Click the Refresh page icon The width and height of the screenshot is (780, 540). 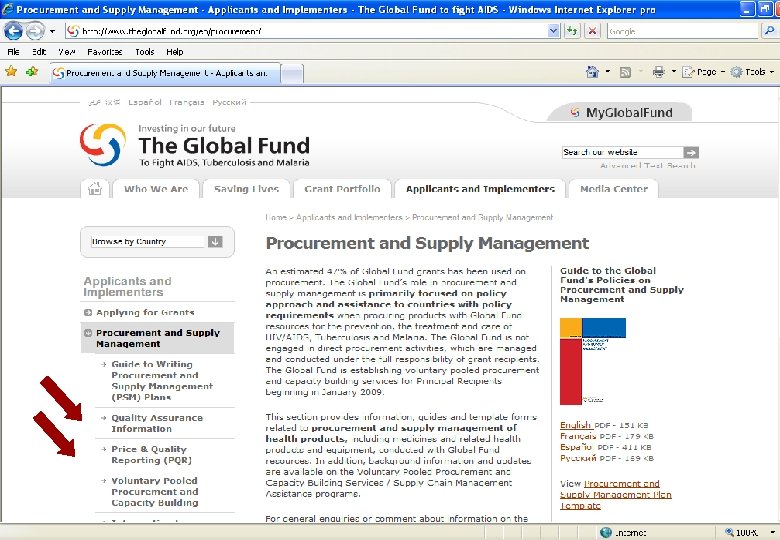(573, 31)
